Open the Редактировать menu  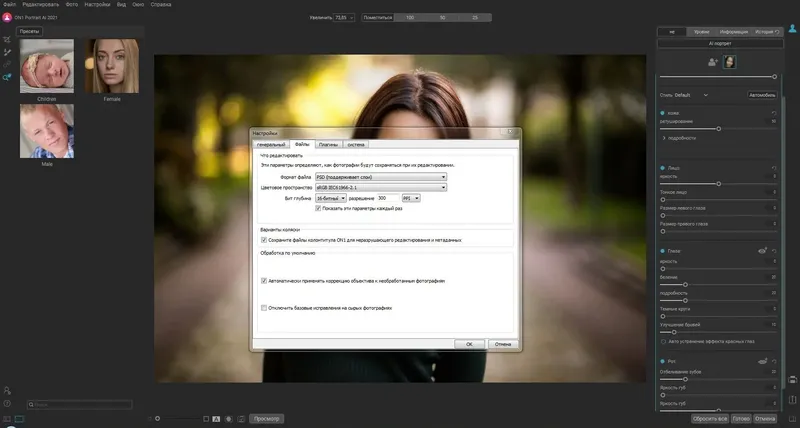pyautogui.click(x=40, y=5)
